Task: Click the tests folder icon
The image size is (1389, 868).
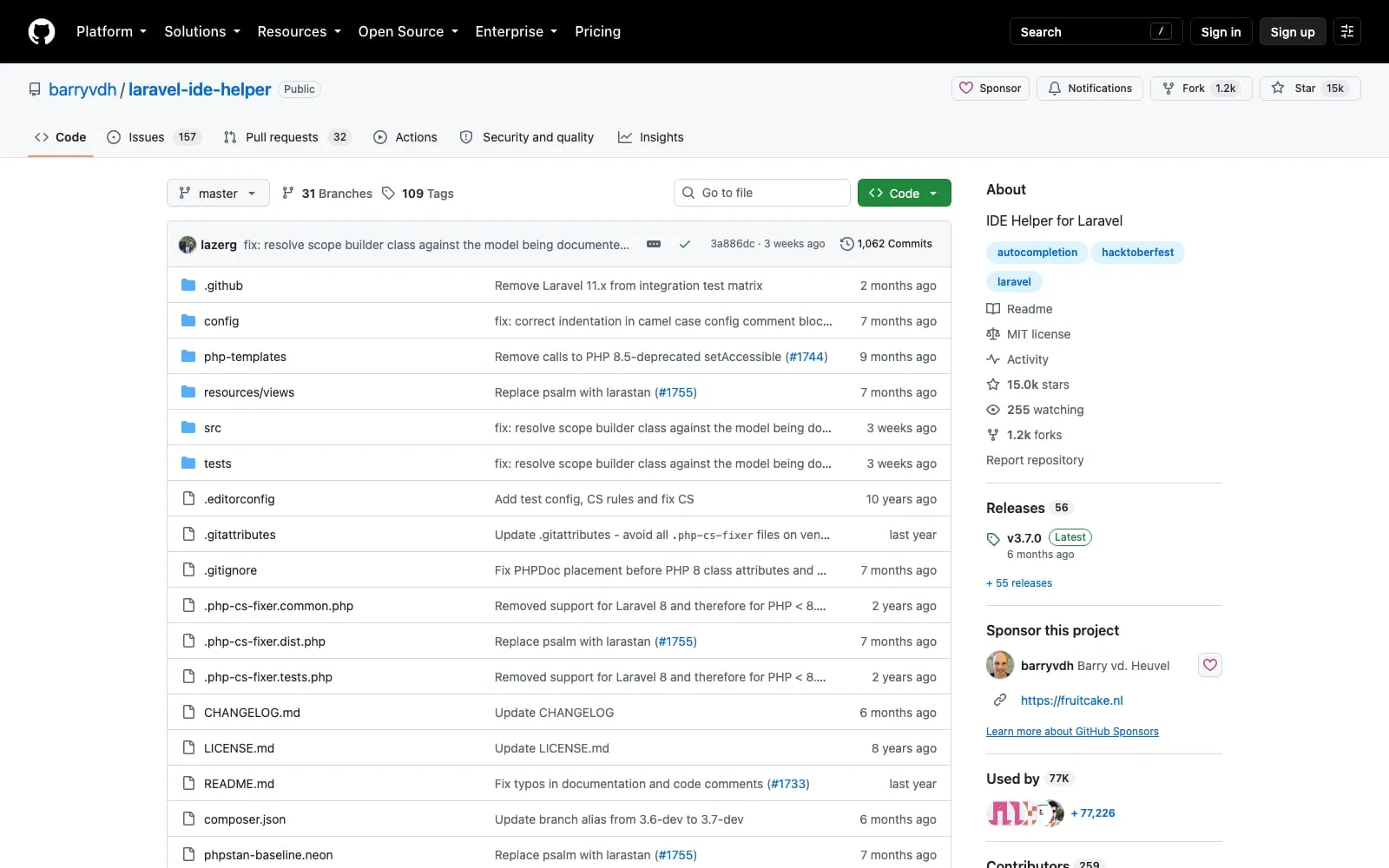Action: click(x=188, y=463)
